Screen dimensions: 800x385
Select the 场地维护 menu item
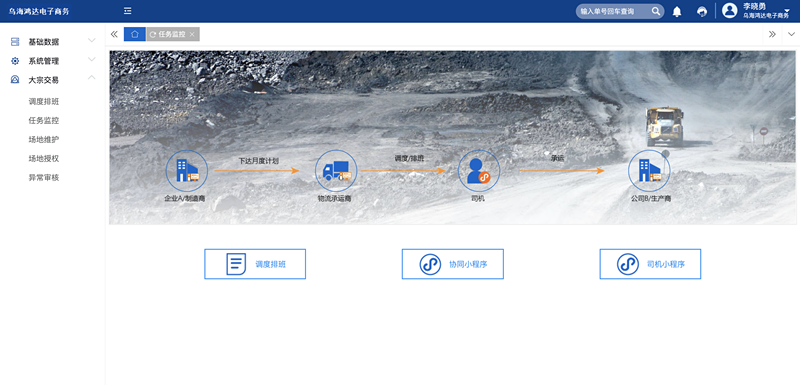point(44,139)
